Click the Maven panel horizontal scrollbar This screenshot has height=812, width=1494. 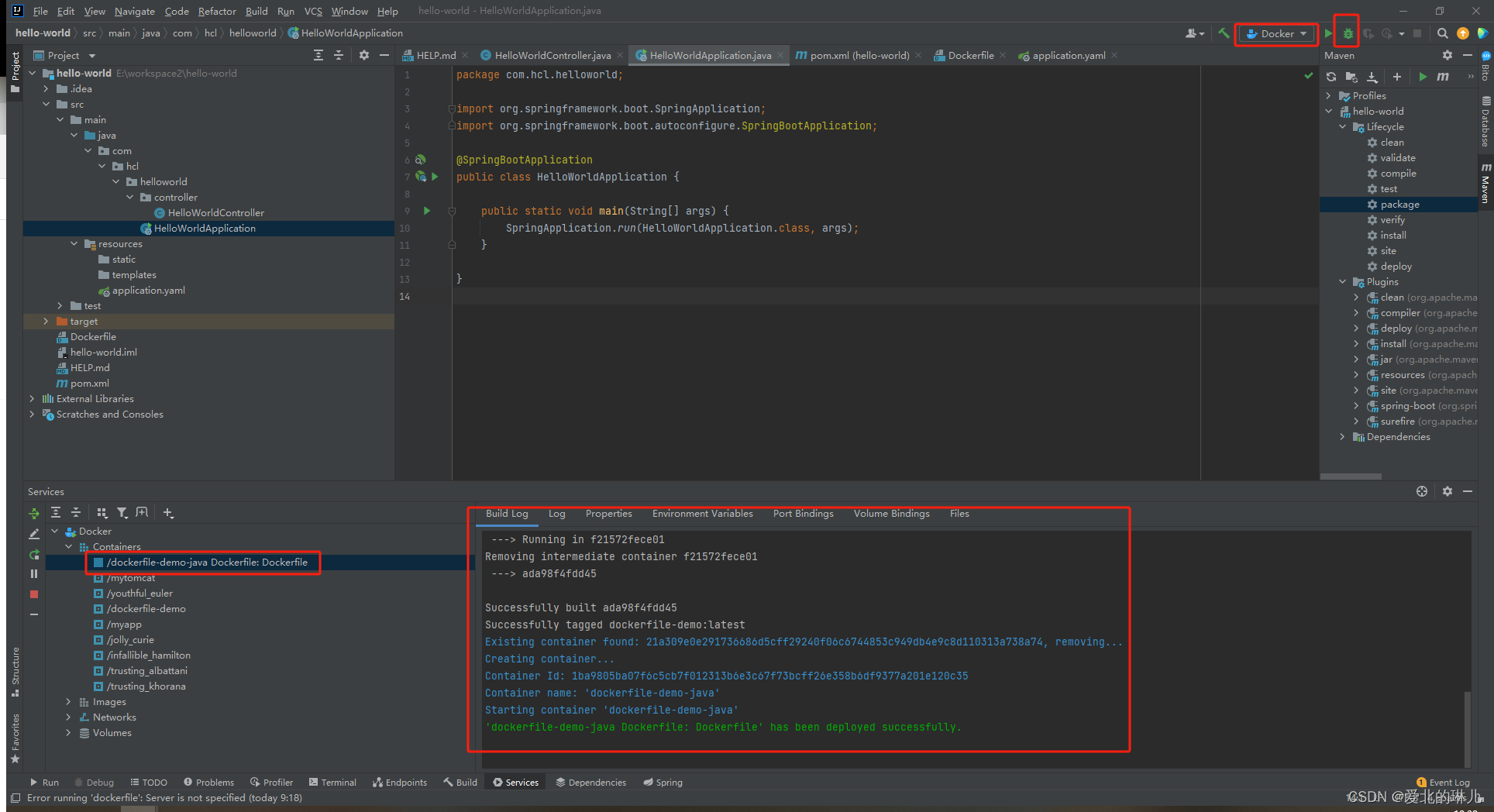1351,476
